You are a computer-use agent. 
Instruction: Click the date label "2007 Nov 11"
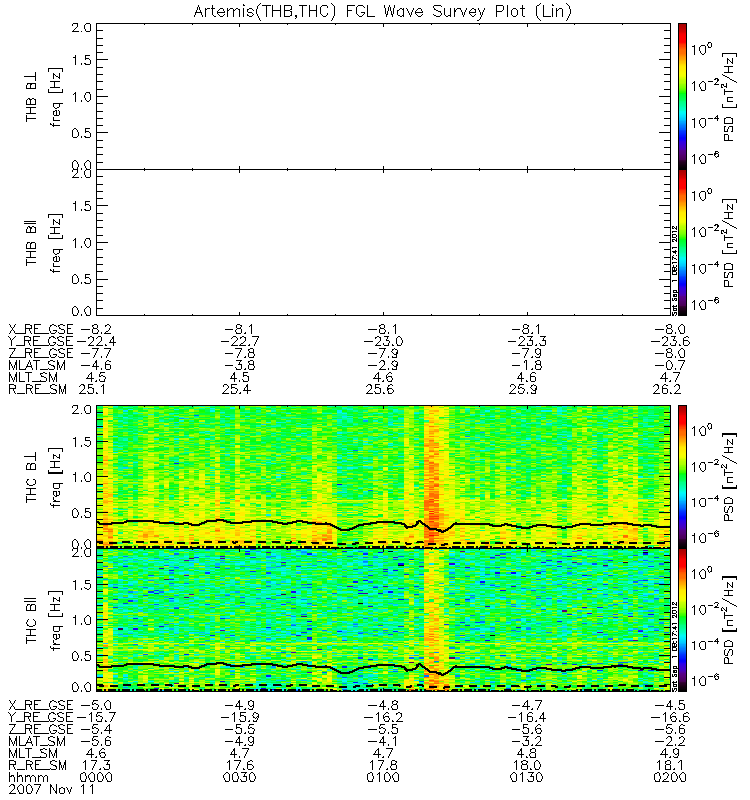point(52,790)
